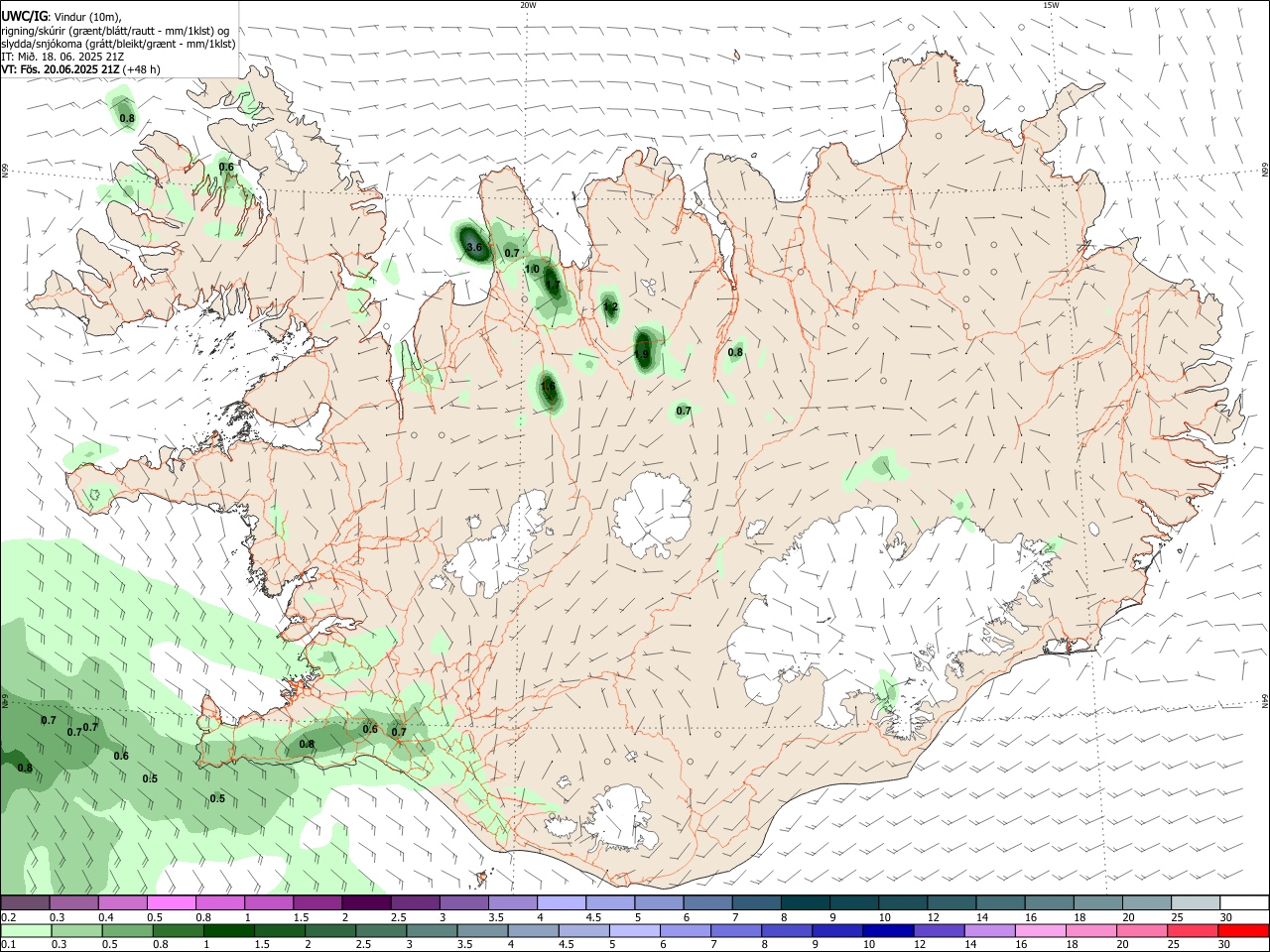Viewport: 1270px width, 952px height.
Task: Click the darkest green rain cell labeled 3.6
Action: [x=472, y=243]
